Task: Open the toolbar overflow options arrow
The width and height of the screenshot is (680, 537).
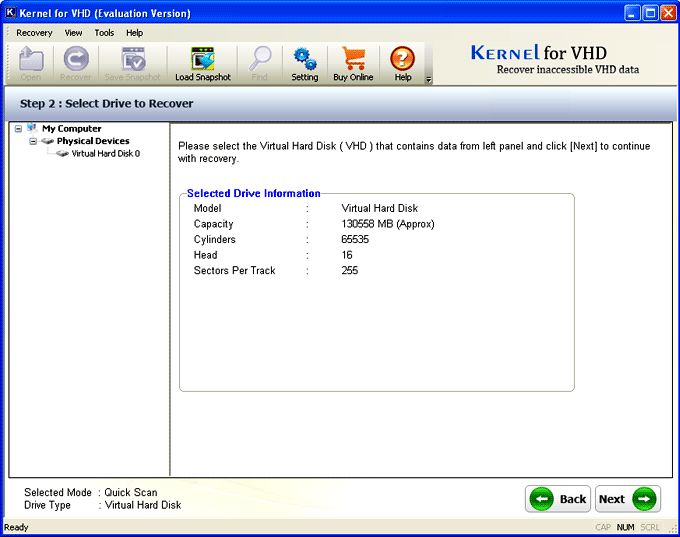Action: 428,80
